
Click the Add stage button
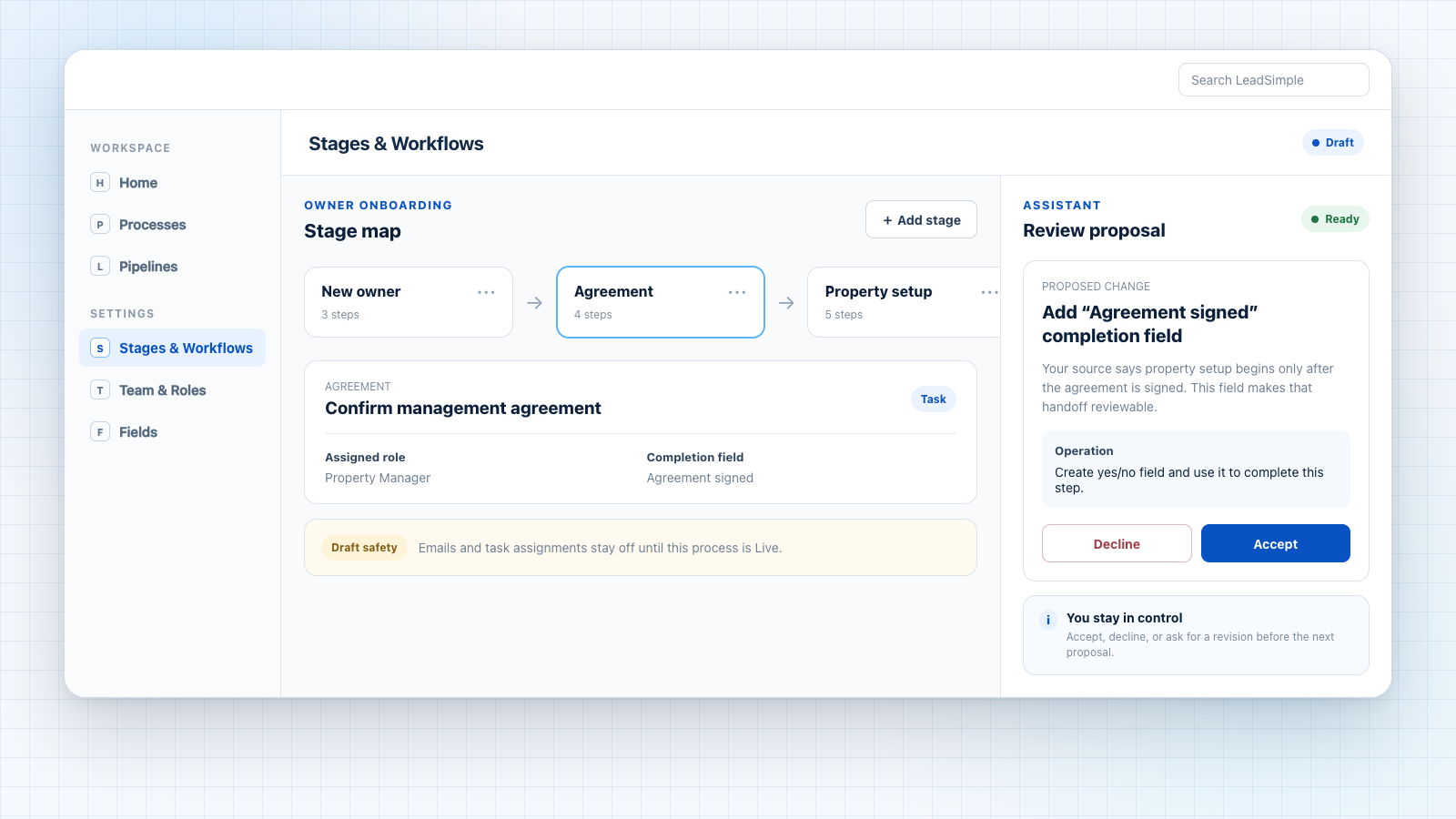pyautogui.click(x=921, y=219)
